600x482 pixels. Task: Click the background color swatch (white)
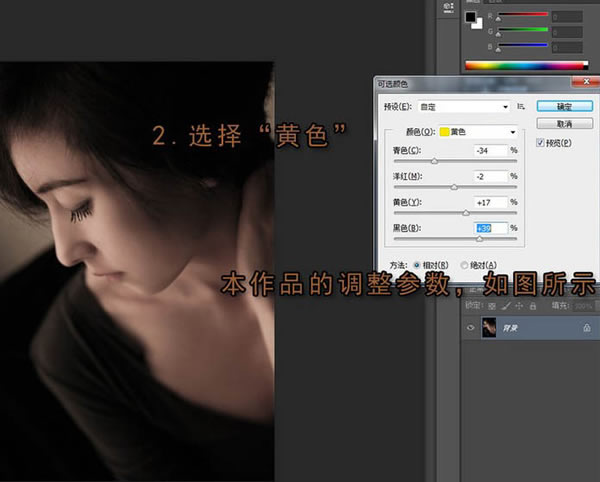coord(478,25)
